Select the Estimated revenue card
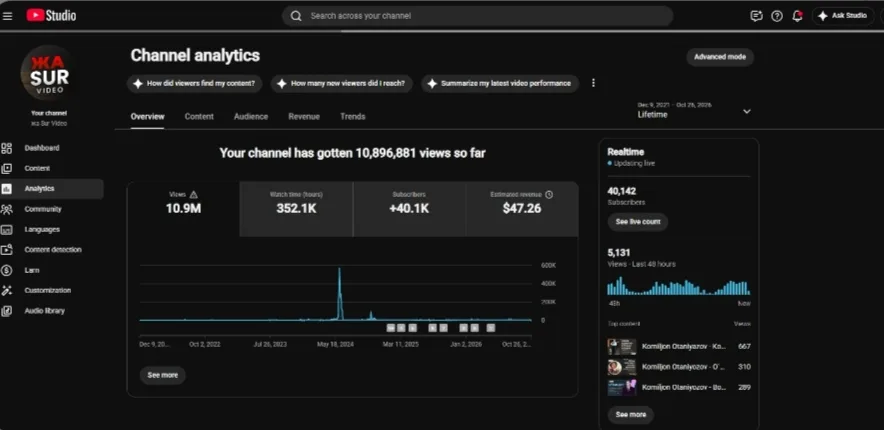884x430 pixels. (x=522, y=209)
